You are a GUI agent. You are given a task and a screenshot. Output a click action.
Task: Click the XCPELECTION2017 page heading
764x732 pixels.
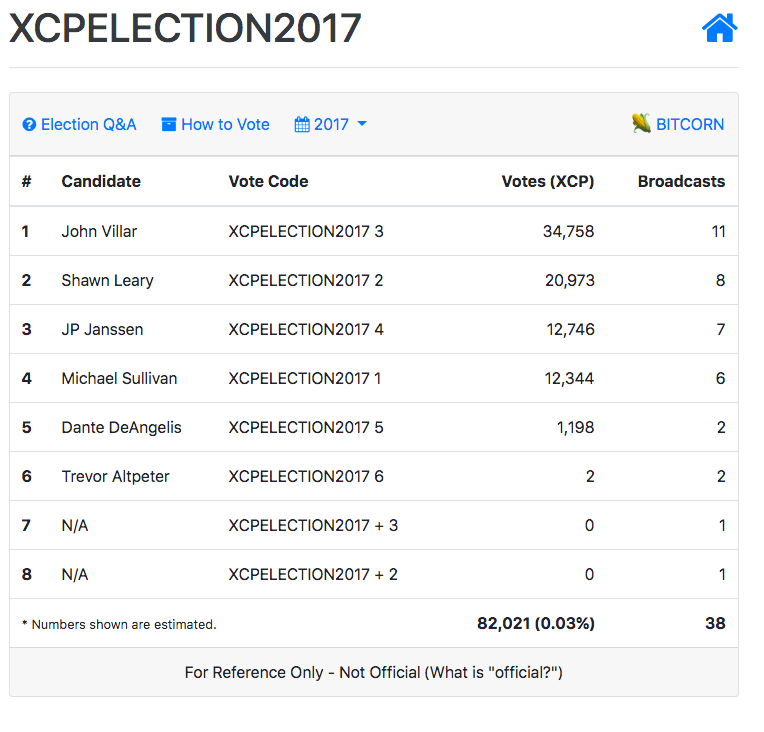(185, 28)
